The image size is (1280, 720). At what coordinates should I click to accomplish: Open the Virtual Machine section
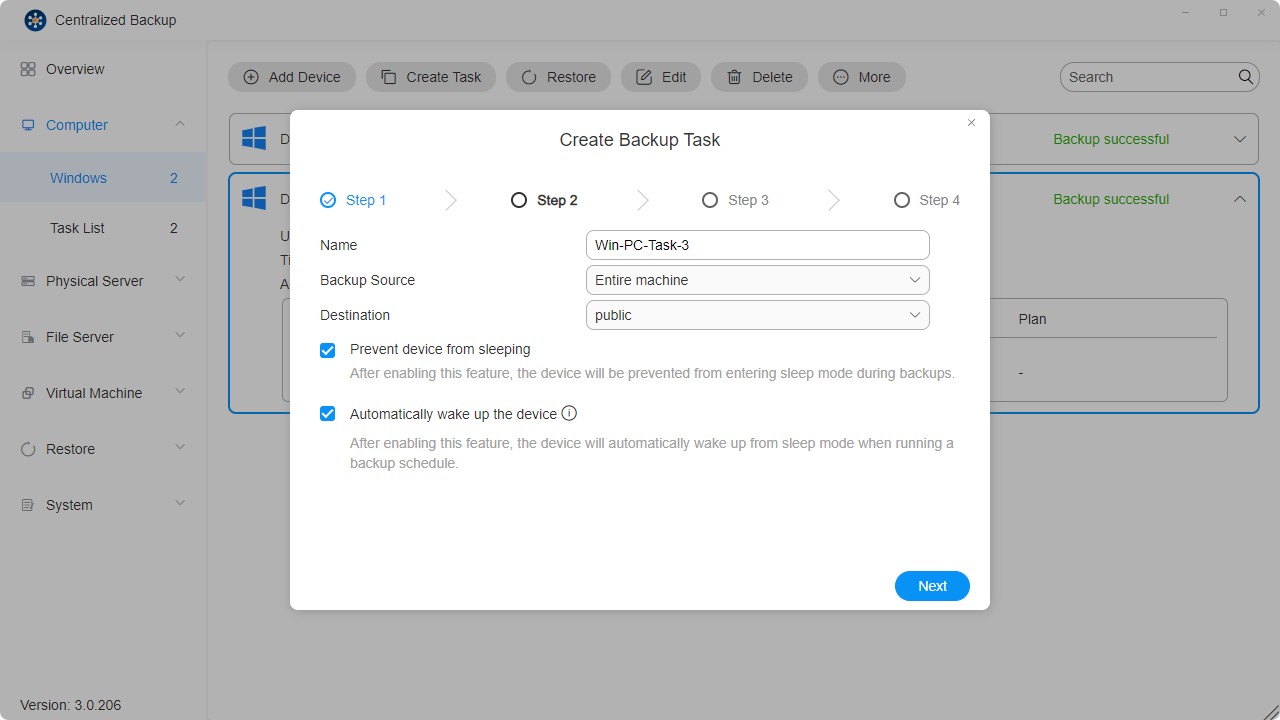94,393
